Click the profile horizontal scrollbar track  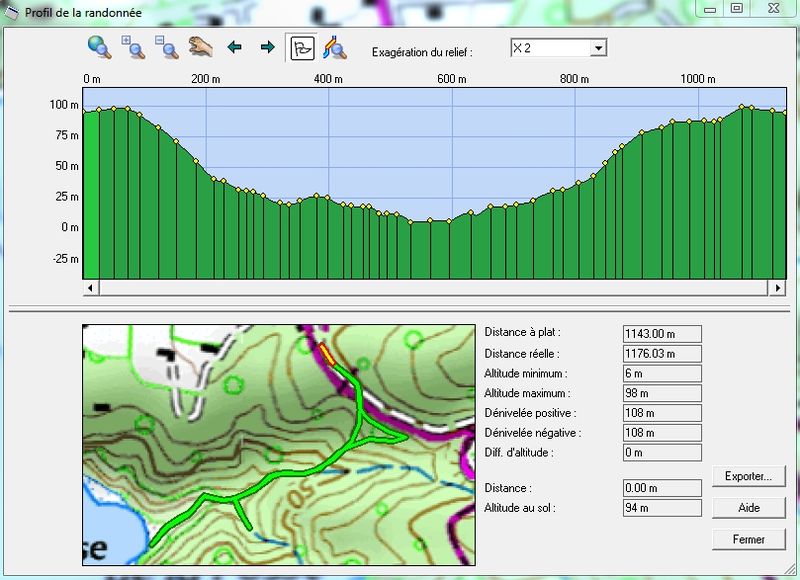click(434, 288)
